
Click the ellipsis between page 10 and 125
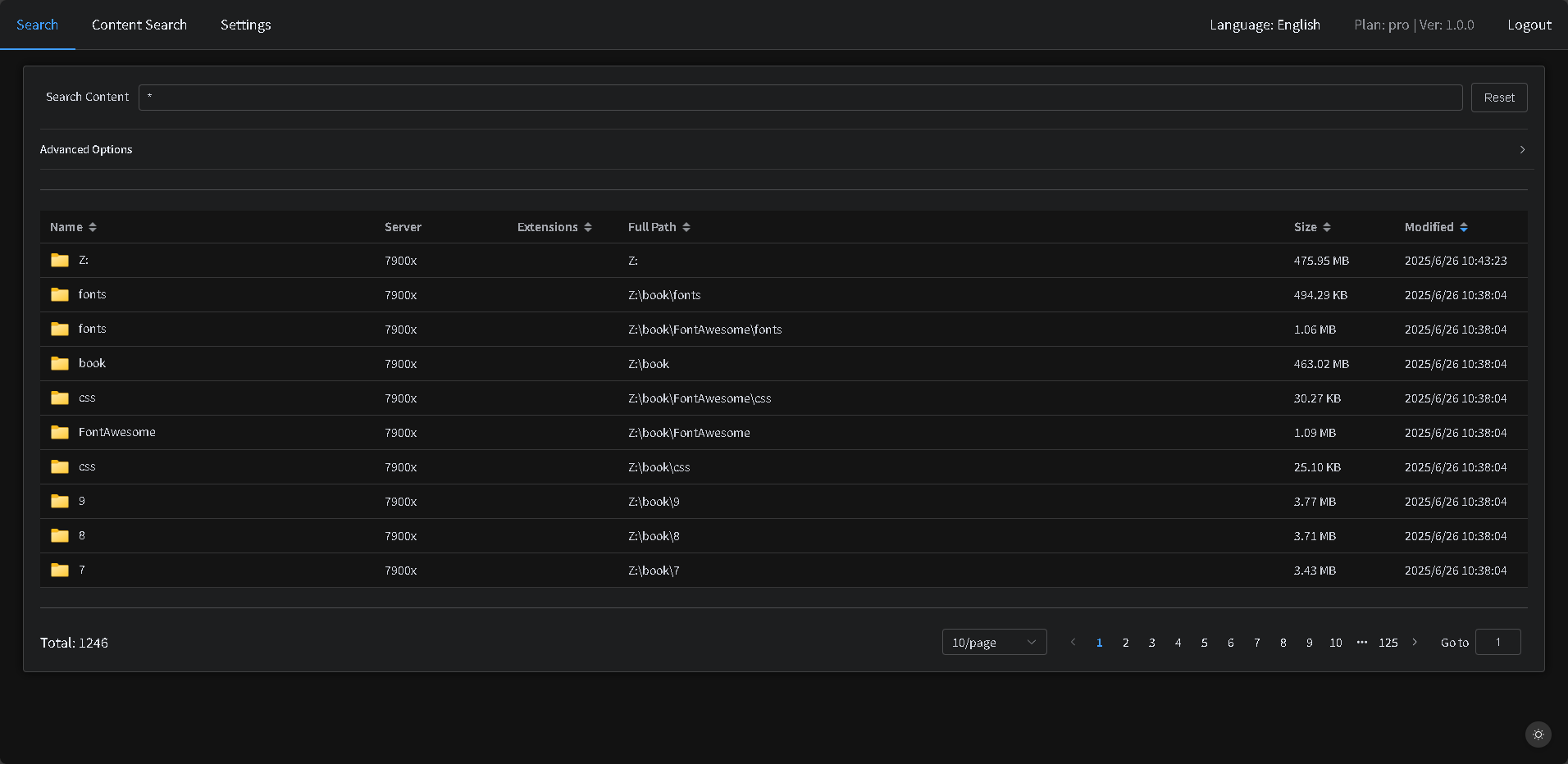pyautogui.click(x=1361, y=643)
